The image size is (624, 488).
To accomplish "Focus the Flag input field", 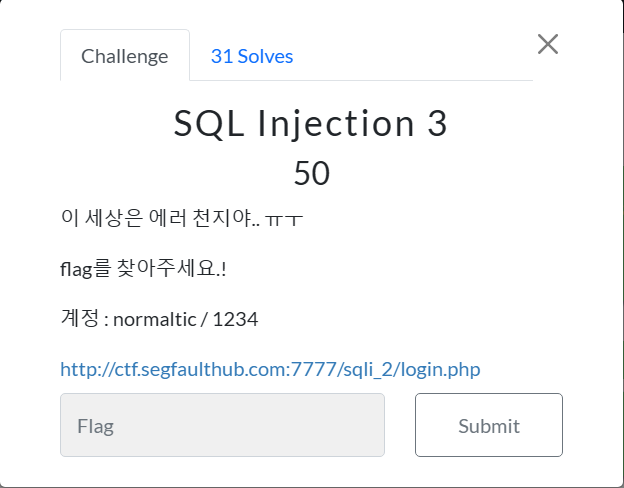I will (x=222, y=425).
